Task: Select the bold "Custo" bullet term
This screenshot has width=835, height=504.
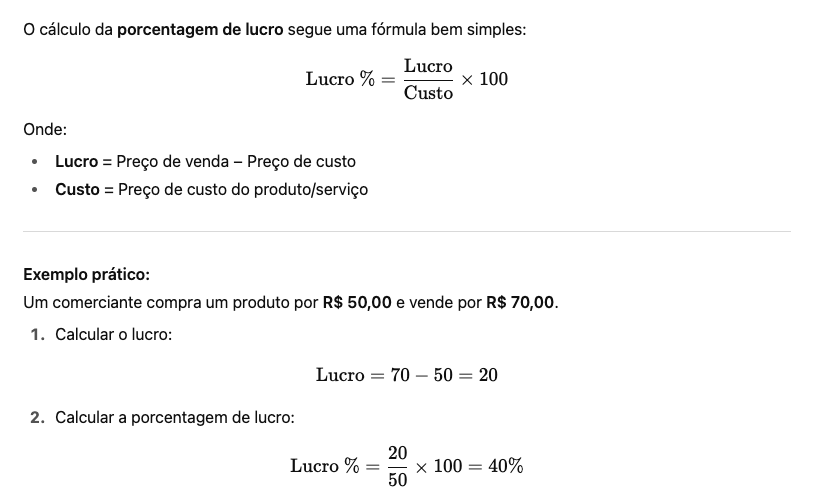Action: pos(77,190)
